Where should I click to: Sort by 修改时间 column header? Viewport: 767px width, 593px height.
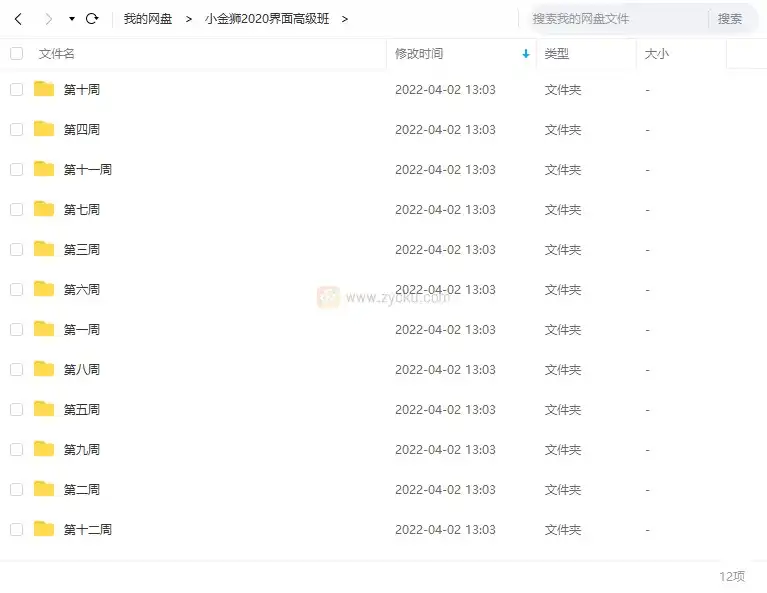click(x=419, y=54)
